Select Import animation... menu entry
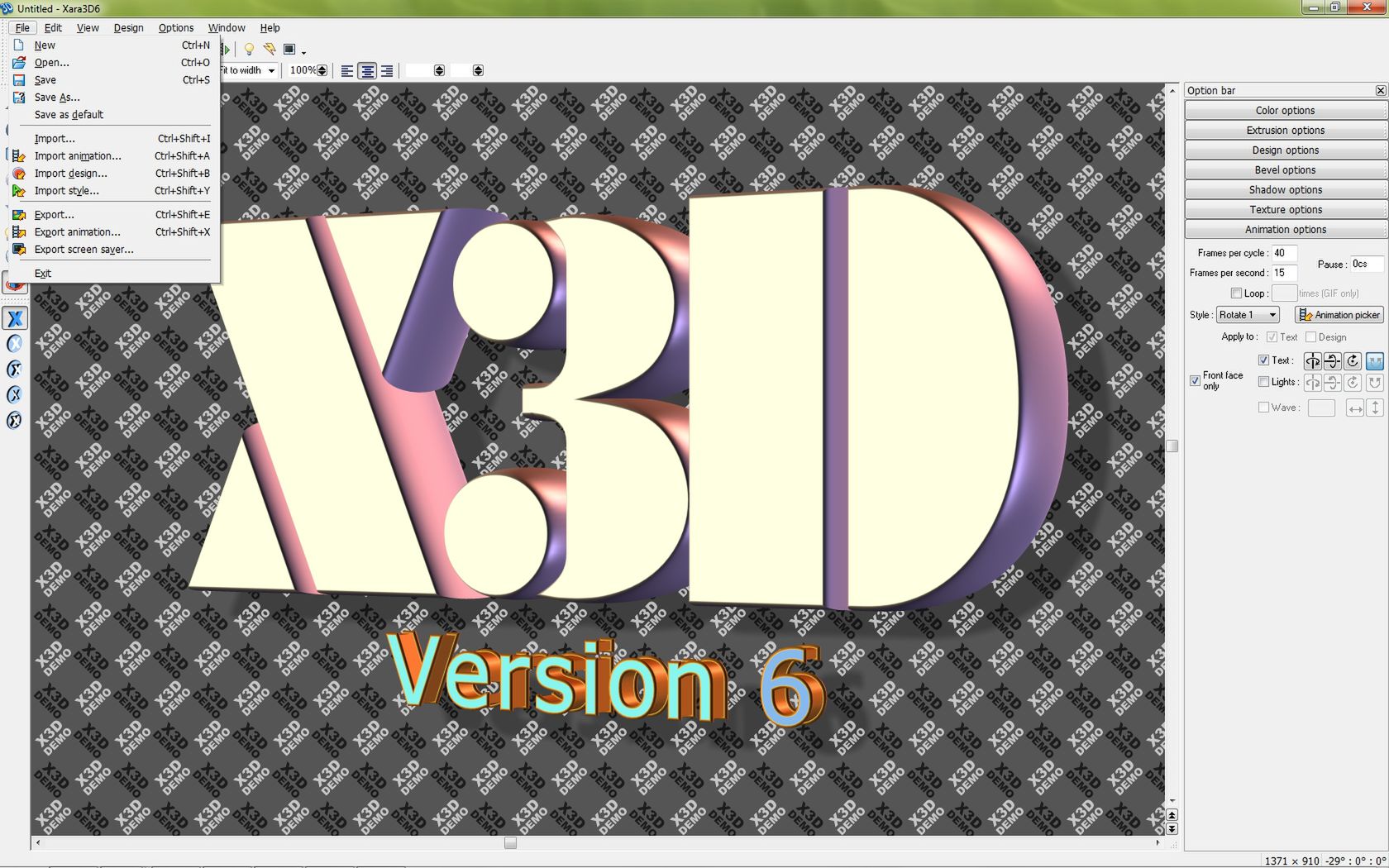Image resolution: width=1389 pixels, height=868 pixels. click(x=112, y=156)
